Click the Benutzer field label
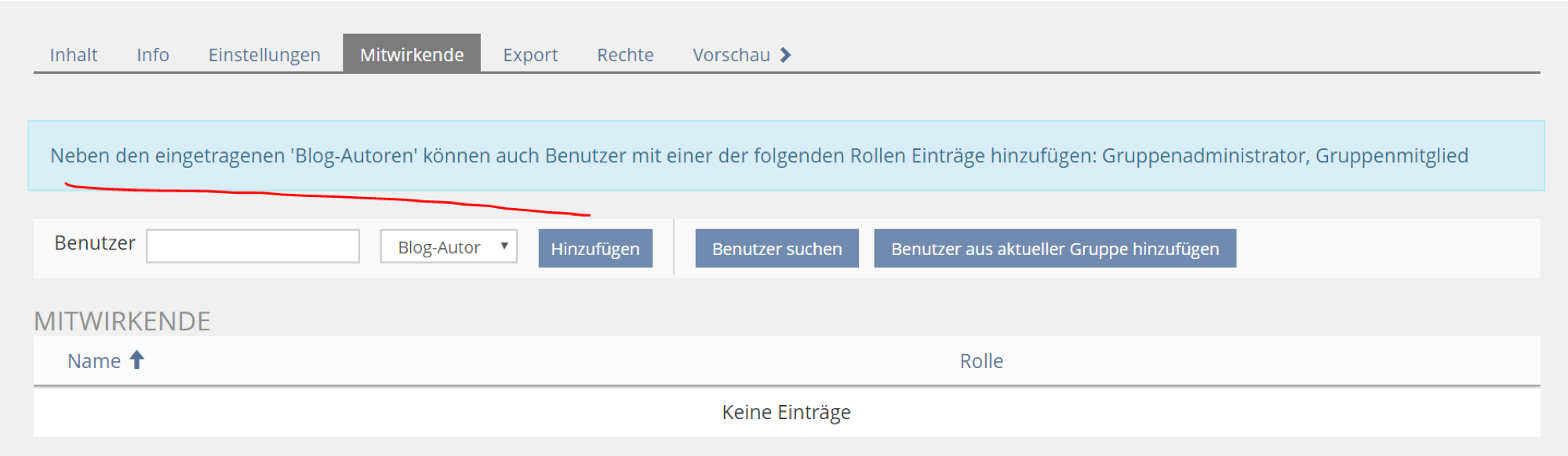The width and height of the screenshot is (1568, 456). tap(95, 243)
